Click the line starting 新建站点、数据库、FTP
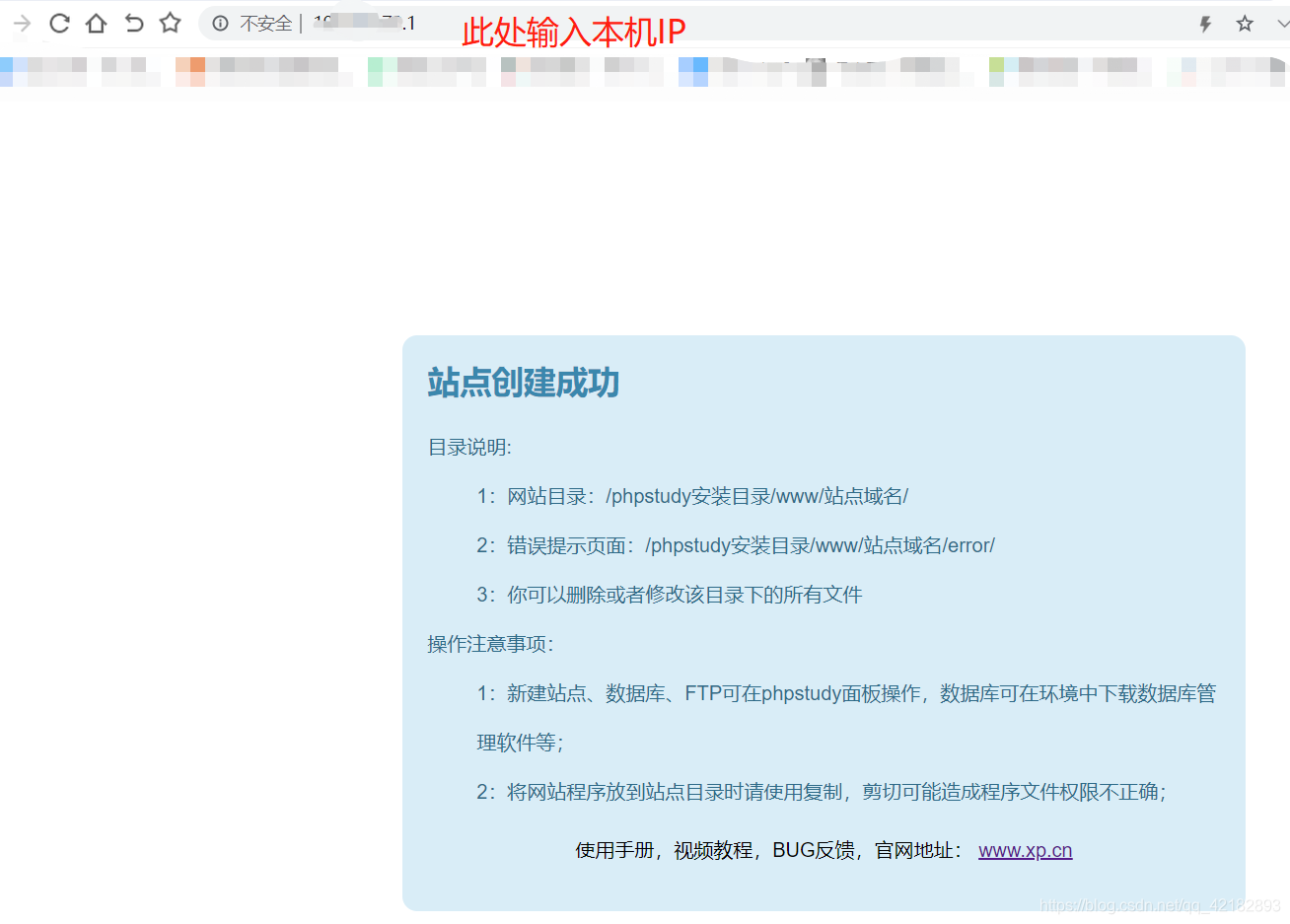The width and height of the screenshot is (1290, 924). (x=846, y=718)
